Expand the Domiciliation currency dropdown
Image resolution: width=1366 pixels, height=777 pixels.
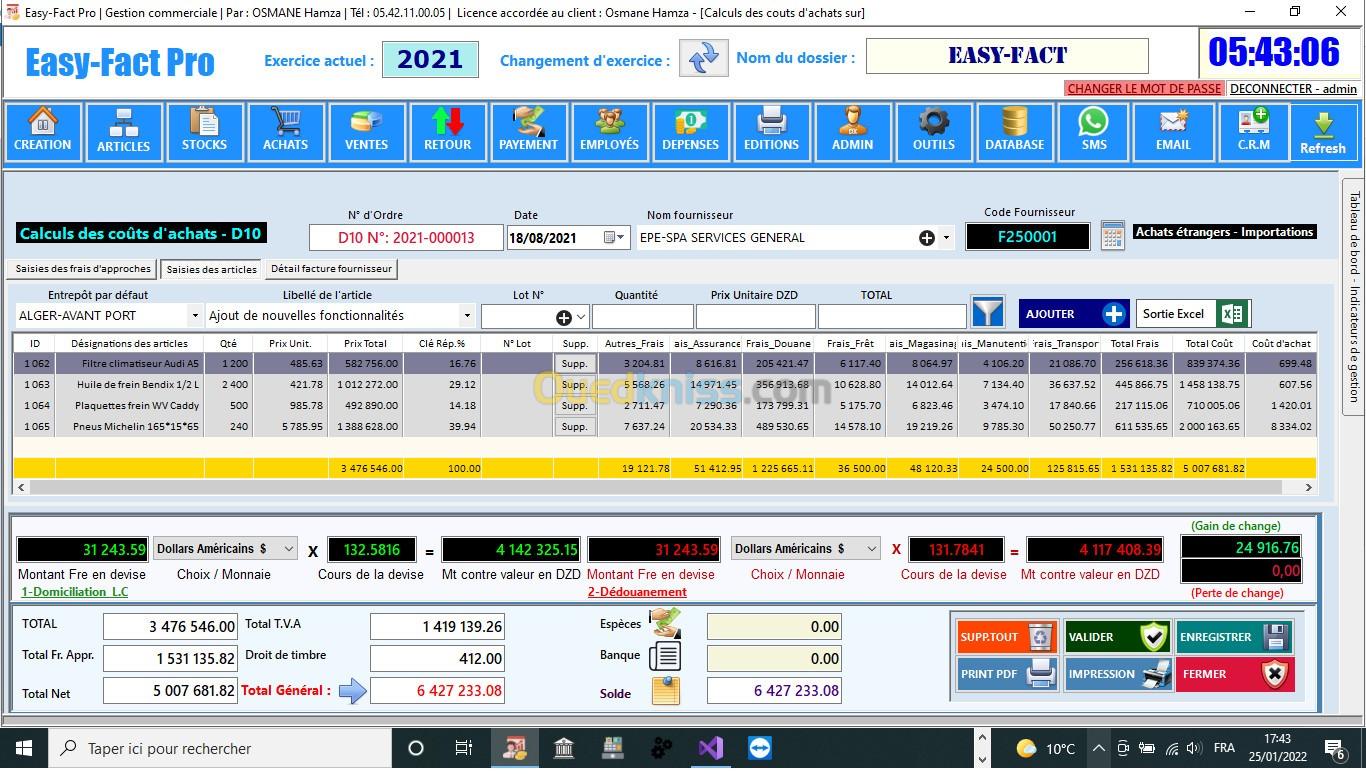pyautogui.click(x=288, y=549)
